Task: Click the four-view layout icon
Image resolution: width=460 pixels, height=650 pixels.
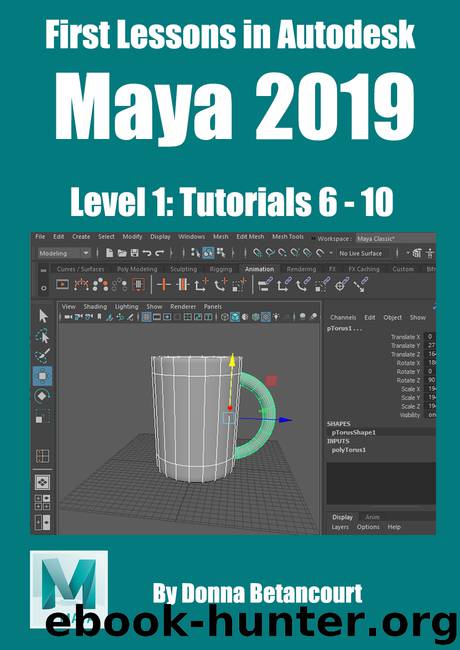Action: (x=42, y=502)
